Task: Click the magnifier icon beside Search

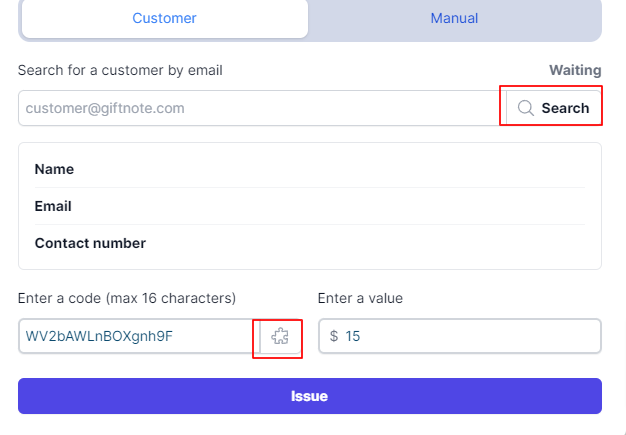Action: point(526,108)
